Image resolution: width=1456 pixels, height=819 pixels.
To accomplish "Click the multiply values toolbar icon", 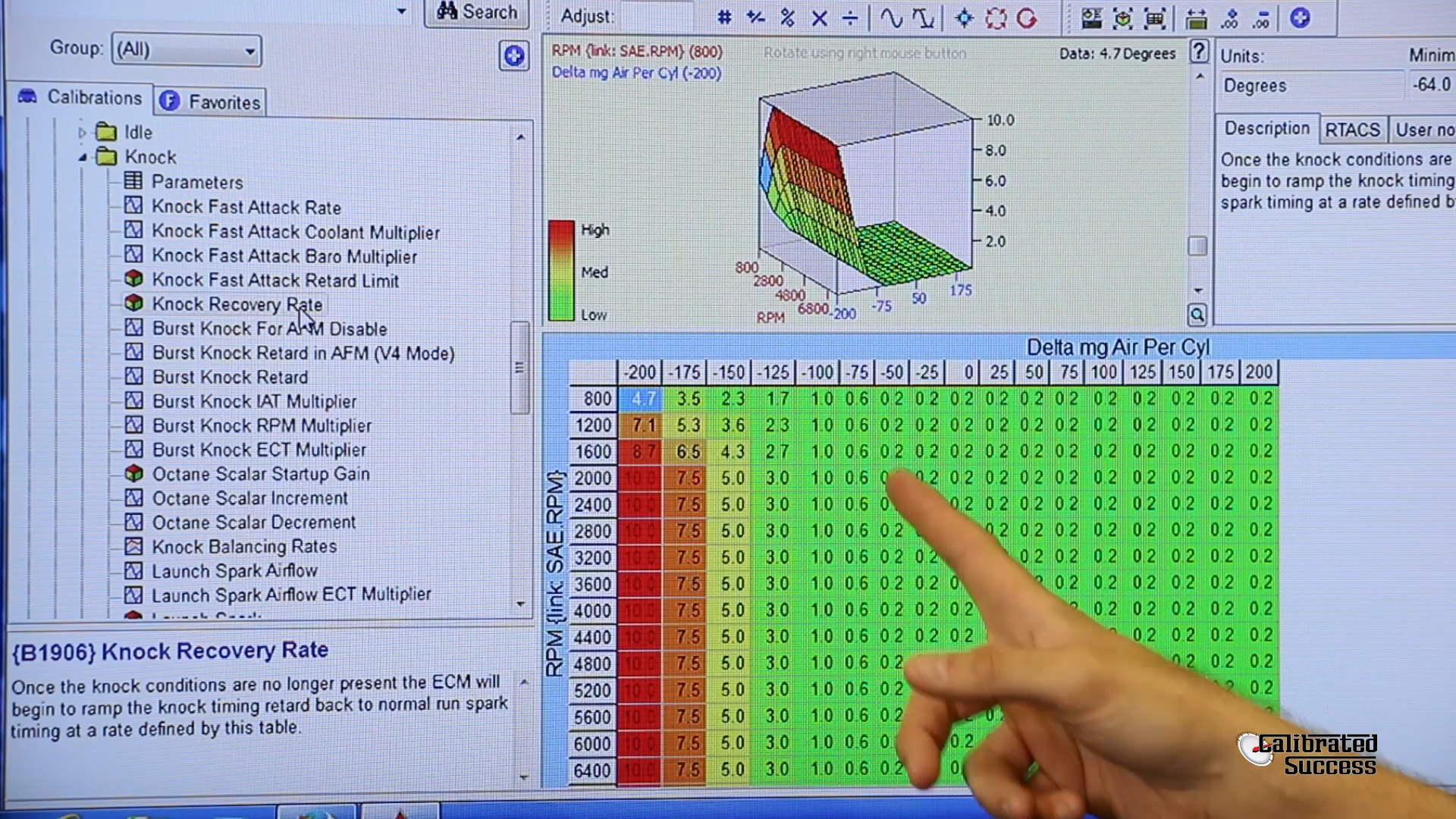I will [x=819, y=18].
